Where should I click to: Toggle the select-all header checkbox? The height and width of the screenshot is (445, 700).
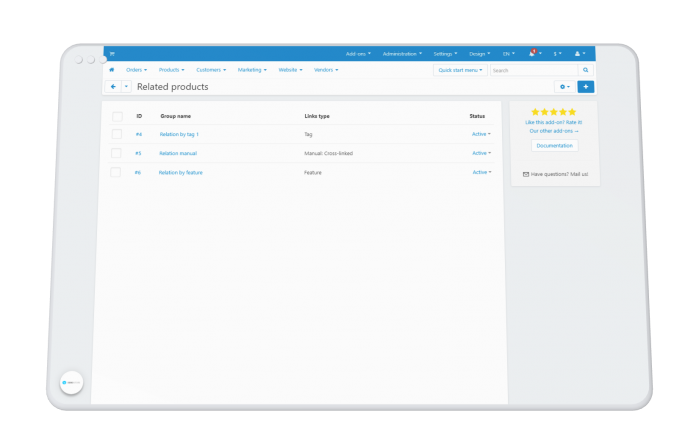pos(117,116)
